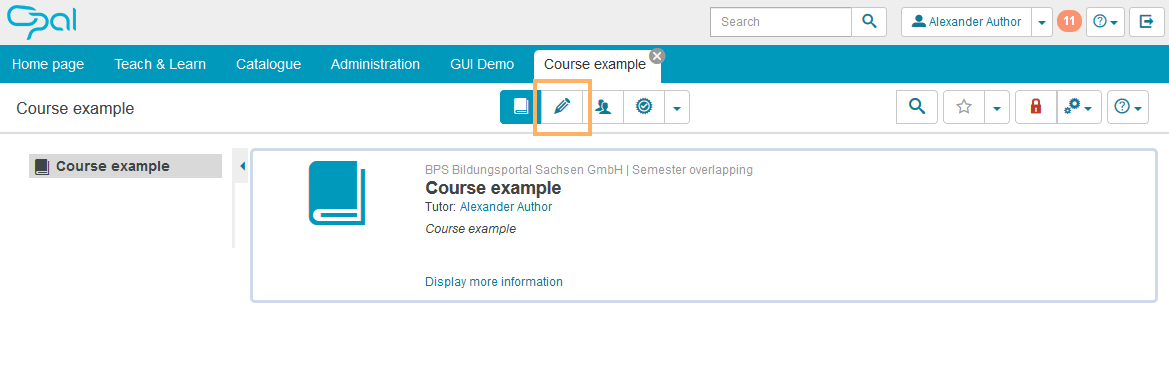Click the OPAL logo
Image resolution: width=1169 pixels, height=367 pixels.
coord(42,22)
